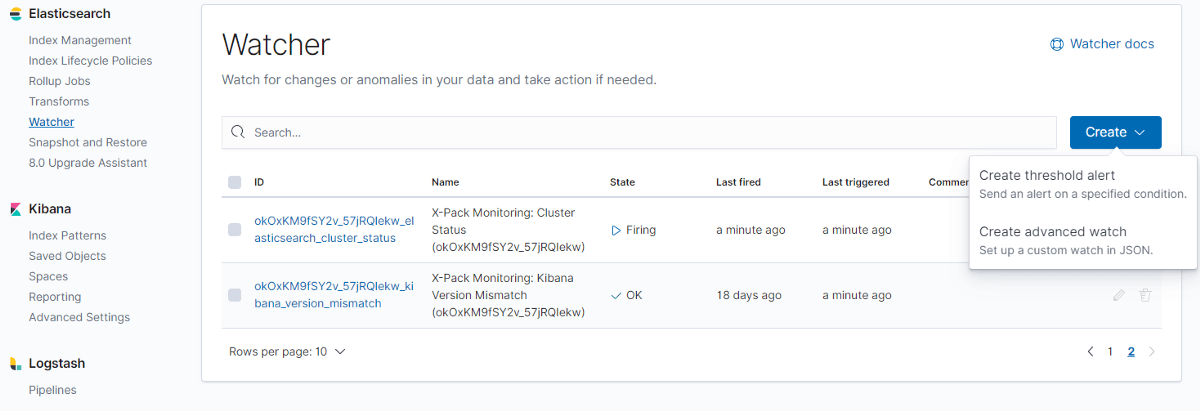1200x411 pixels.
Task: Open the Create dropdown button
Action: point(1116,132)
